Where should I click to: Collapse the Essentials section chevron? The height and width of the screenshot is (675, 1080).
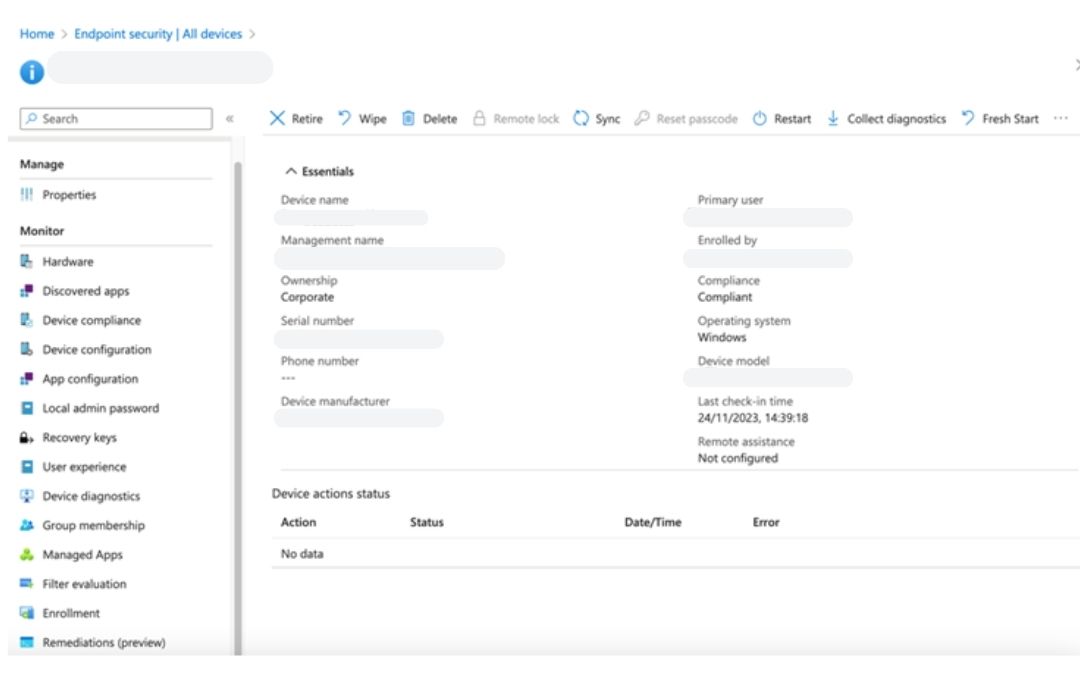291,171
